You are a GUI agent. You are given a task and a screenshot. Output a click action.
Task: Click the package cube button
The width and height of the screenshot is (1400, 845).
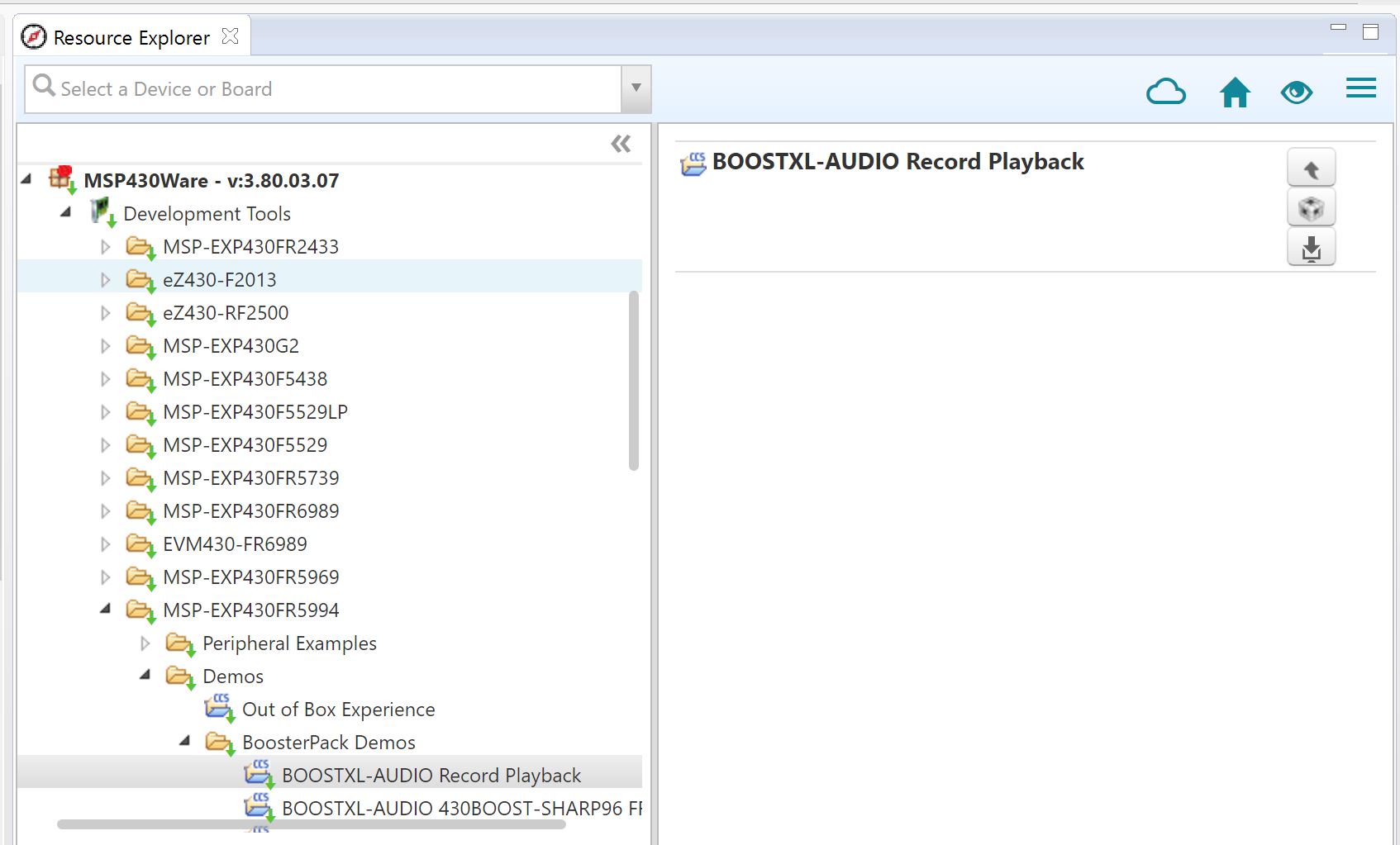pyautogui.click(x=1311, y=208)
